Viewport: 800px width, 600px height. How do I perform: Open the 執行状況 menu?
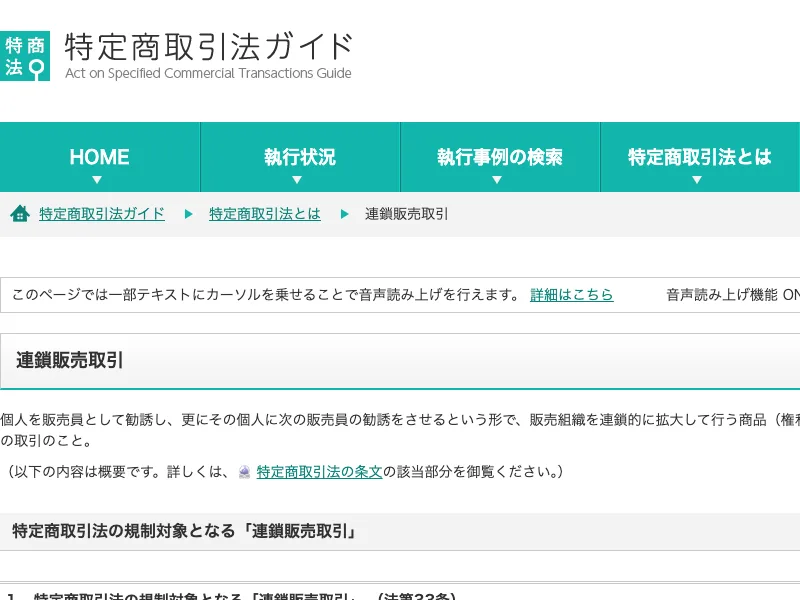point(300,157)
